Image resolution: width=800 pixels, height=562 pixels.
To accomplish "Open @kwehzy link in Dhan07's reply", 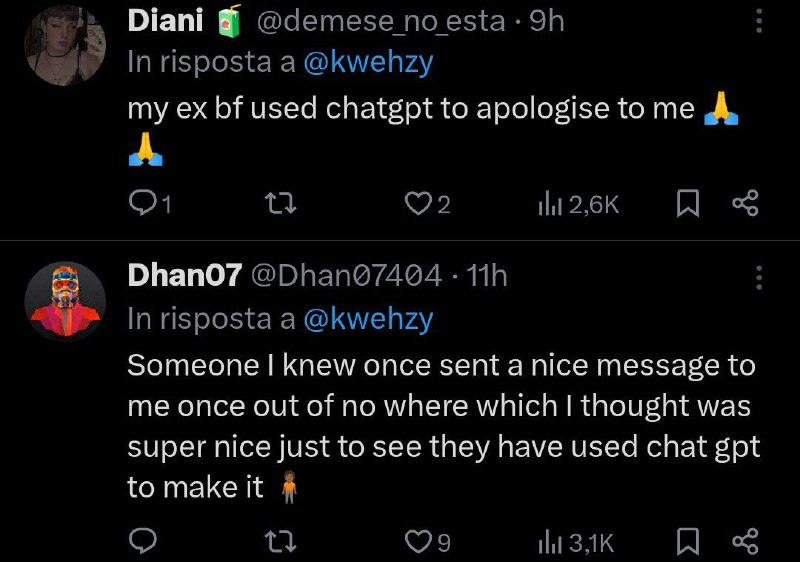I will click(x=368, y=319).
